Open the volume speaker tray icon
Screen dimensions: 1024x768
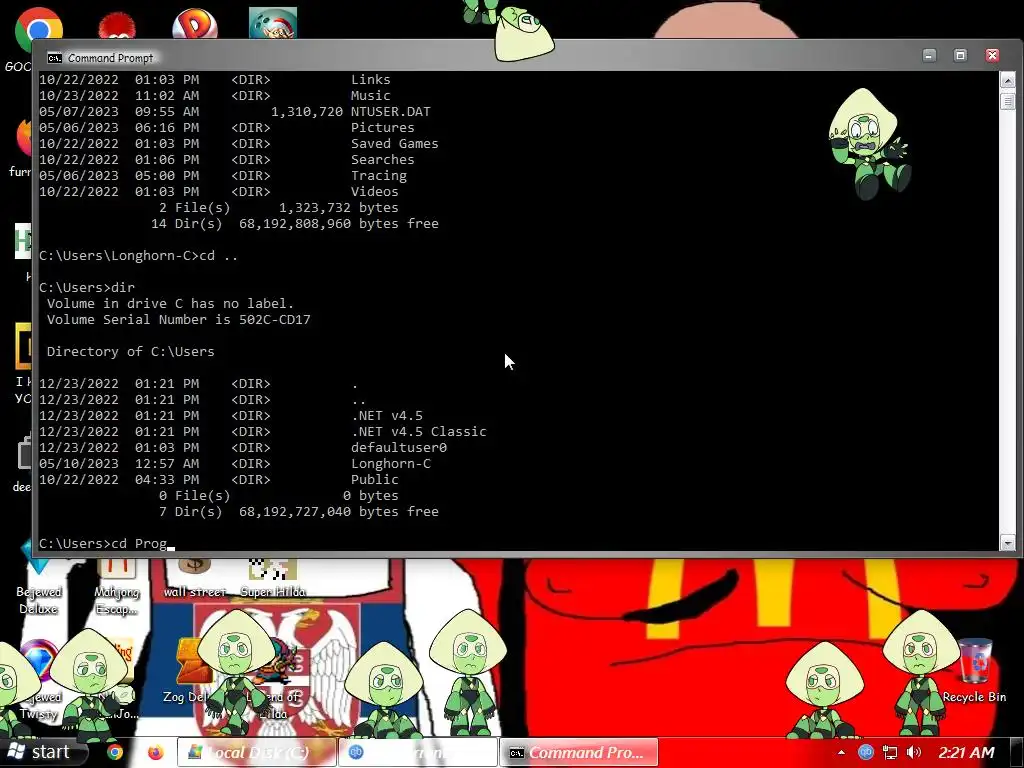pos(914,753)
